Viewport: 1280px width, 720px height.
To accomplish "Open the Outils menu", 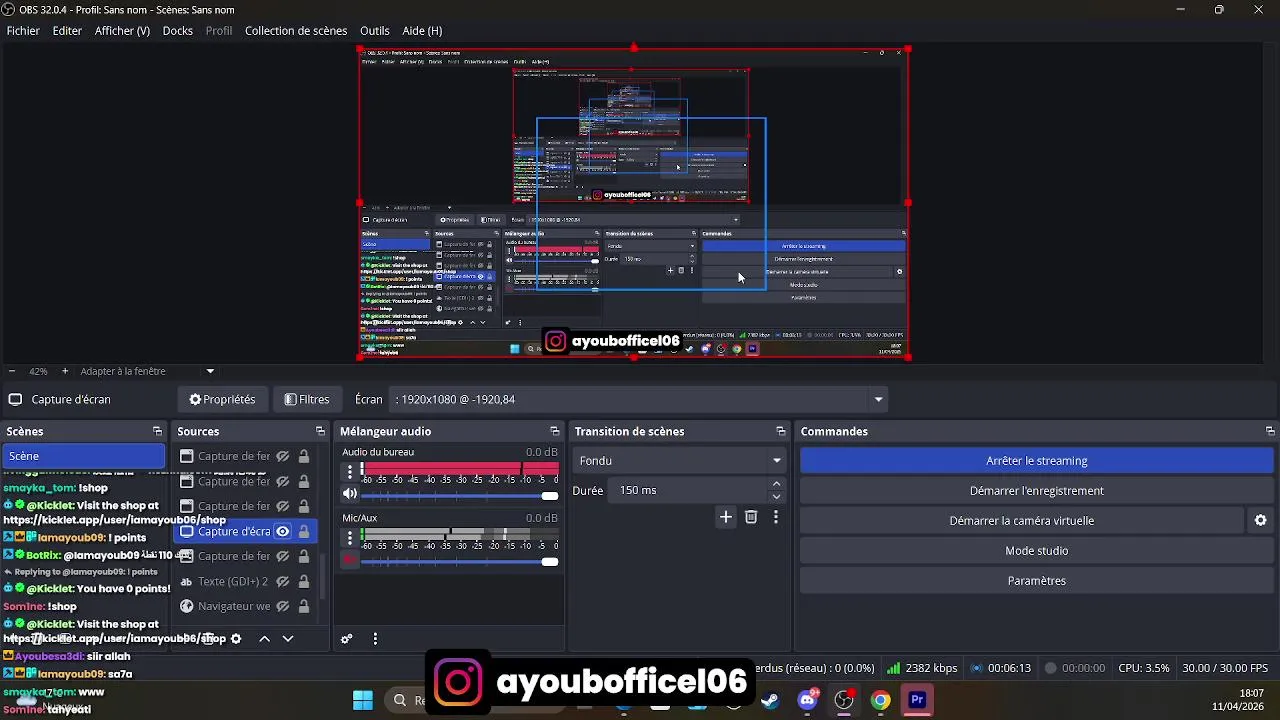I will tap(375, 31).
